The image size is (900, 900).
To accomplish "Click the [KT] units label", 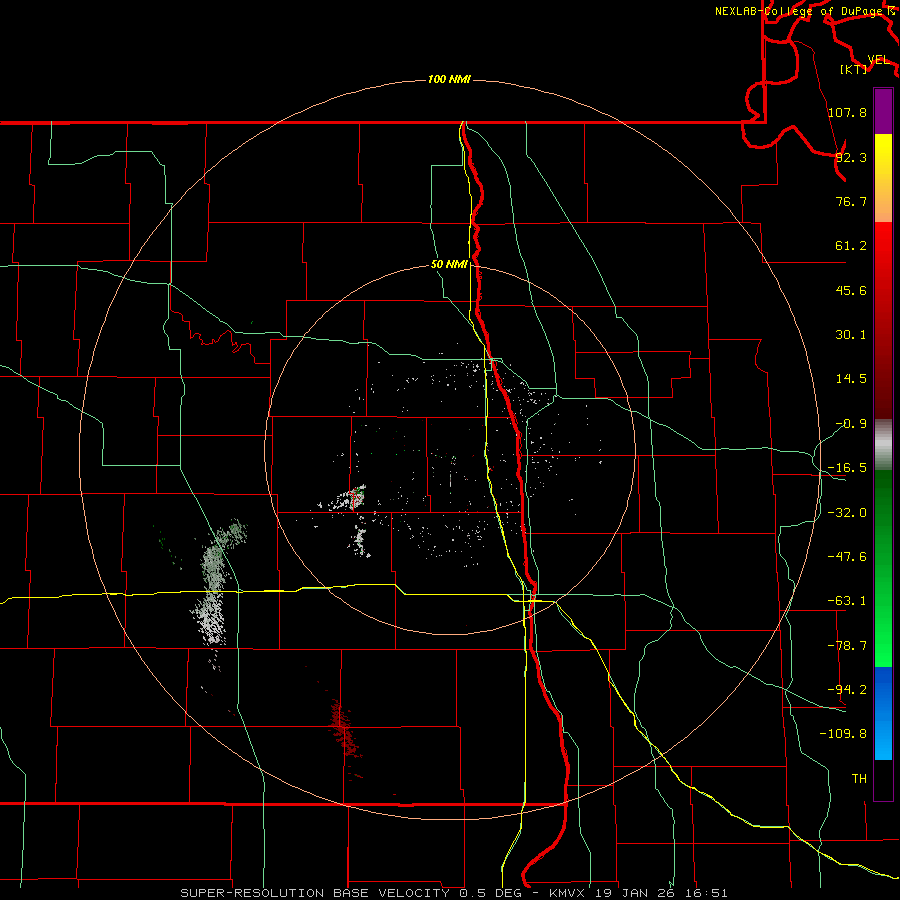I will pos(853,69).
